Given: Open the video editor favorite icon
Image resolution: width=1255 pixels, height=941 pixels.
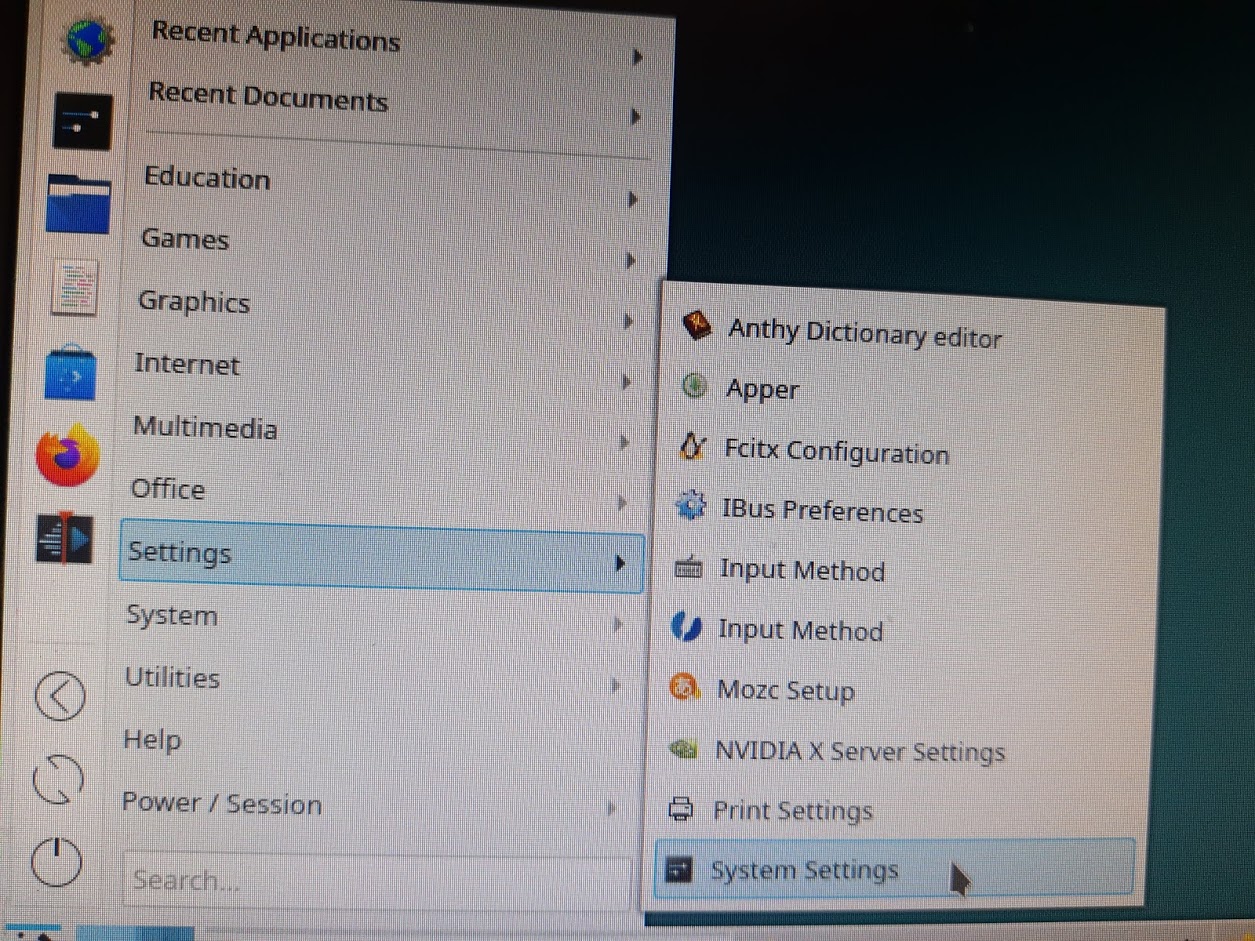Looking at the screenshot, I should (x=64, y=537).
